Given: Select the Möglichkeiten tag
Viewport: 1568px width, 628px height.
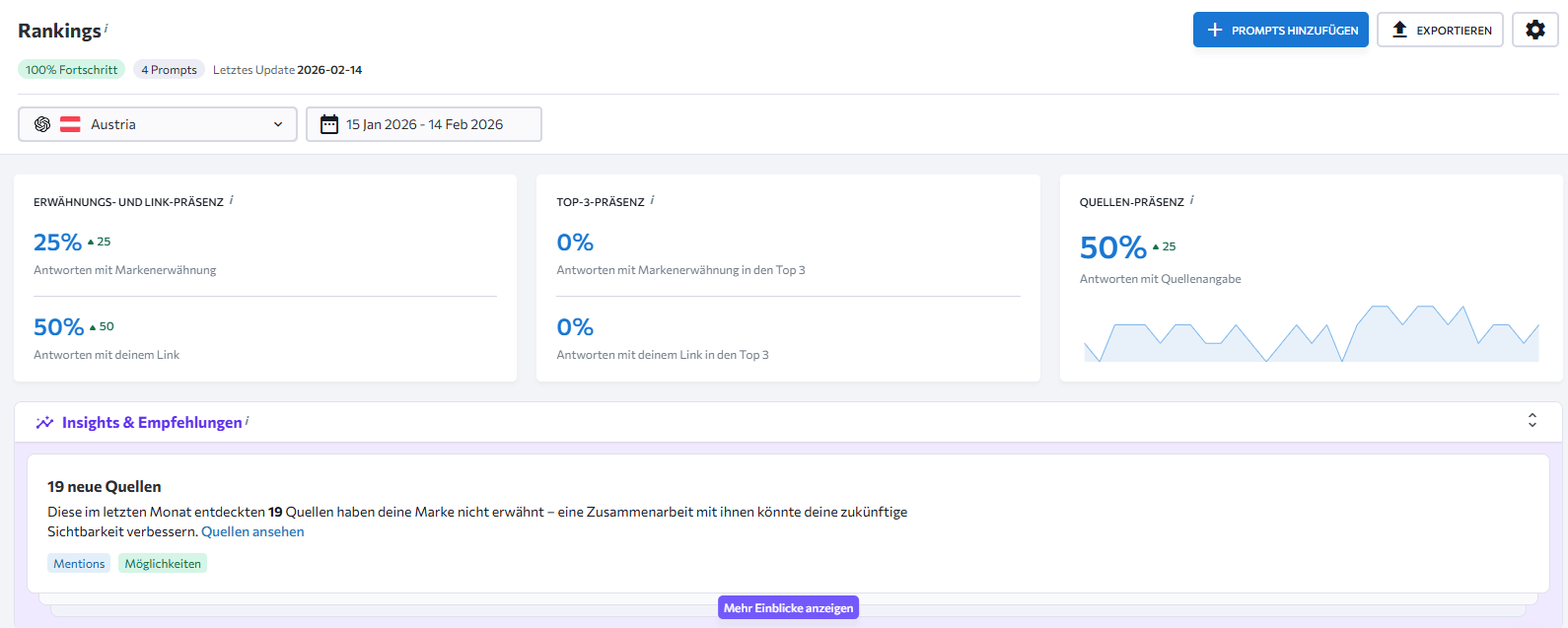Looking at the screenshot, I should (163, 564).
